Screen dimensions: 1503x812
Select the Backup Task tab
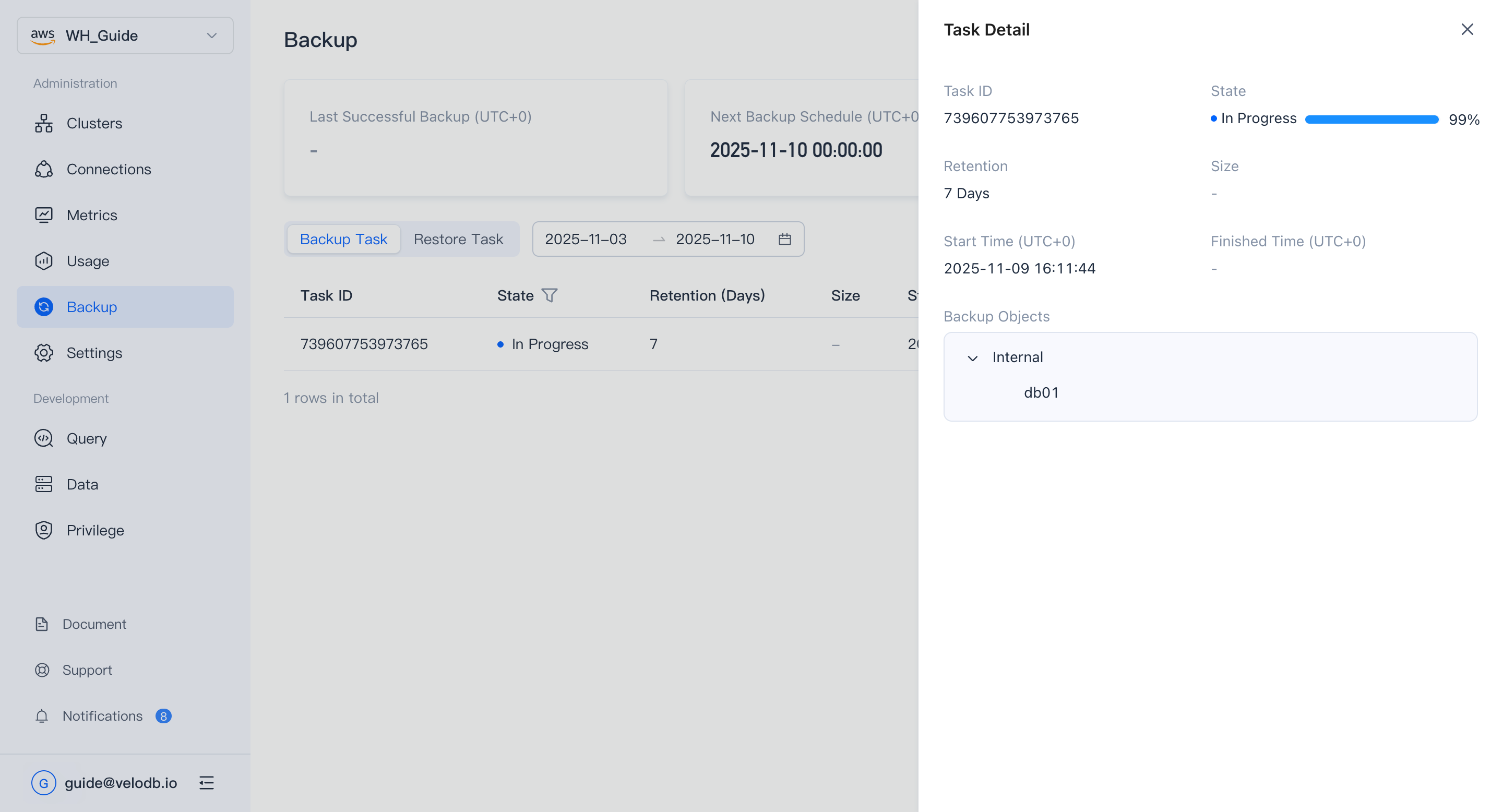[x=343, y=239]
